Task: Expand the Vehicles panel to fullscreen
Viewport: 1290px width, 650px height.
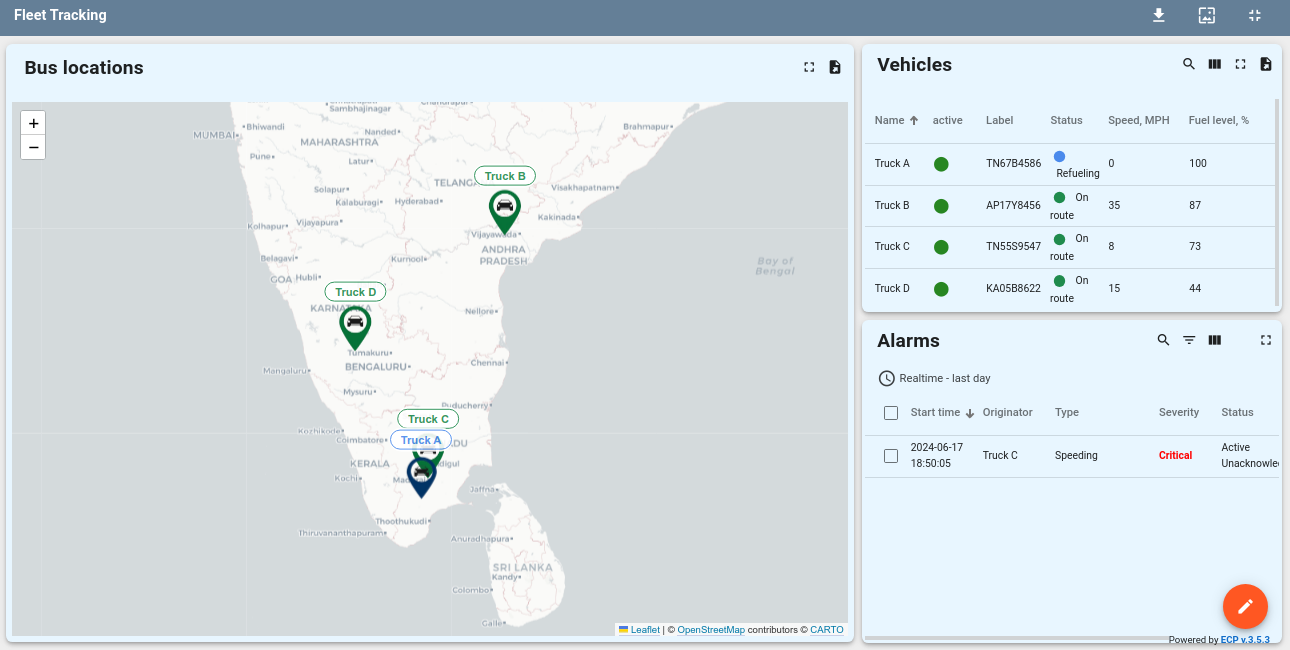Action: click(x=1240, y=63)
